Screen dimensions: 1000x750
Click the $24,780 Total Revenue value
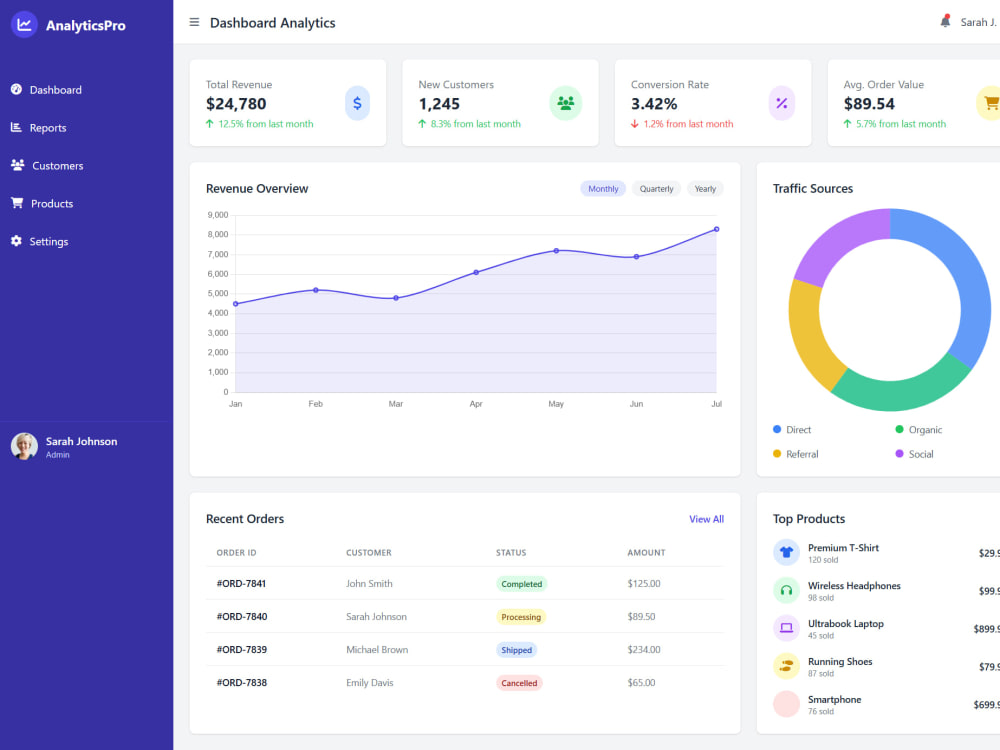pos(236,103)
